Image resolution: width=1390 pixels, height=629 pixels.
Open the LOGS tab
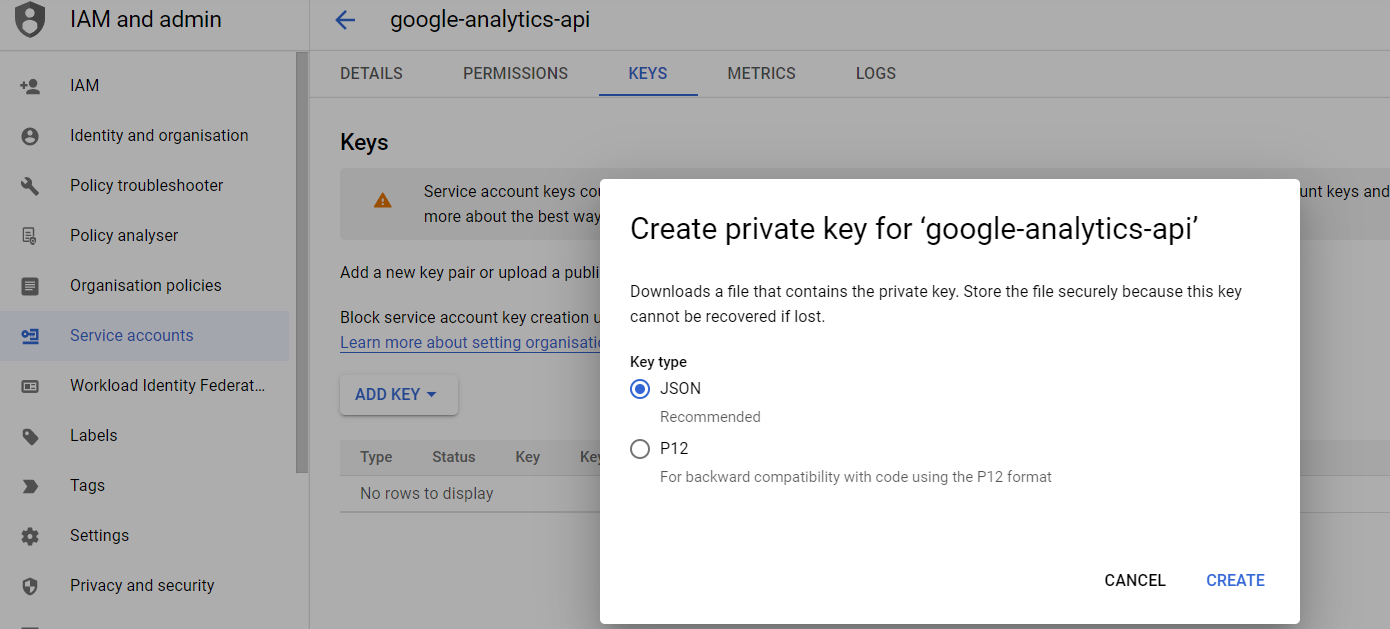(876, 74)
